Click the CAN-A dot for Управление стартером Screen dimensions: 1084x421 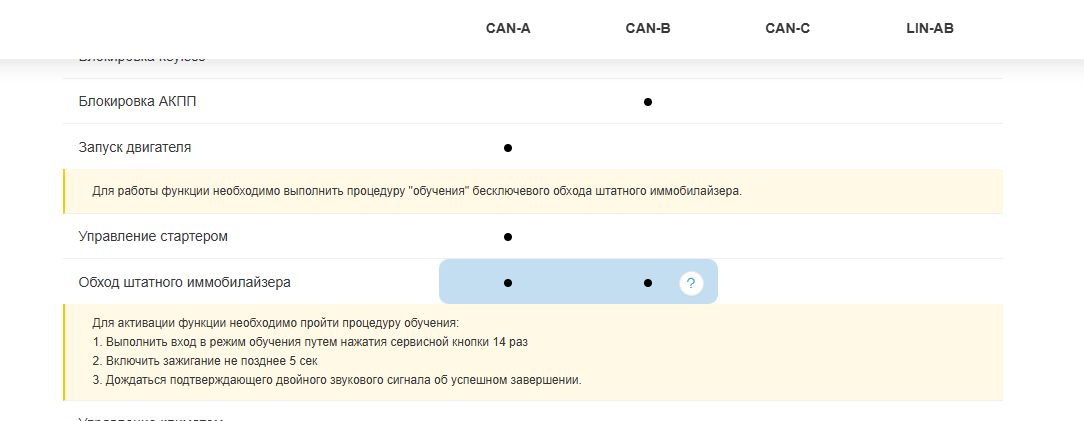pyautogui.click(x=507, y=237)
